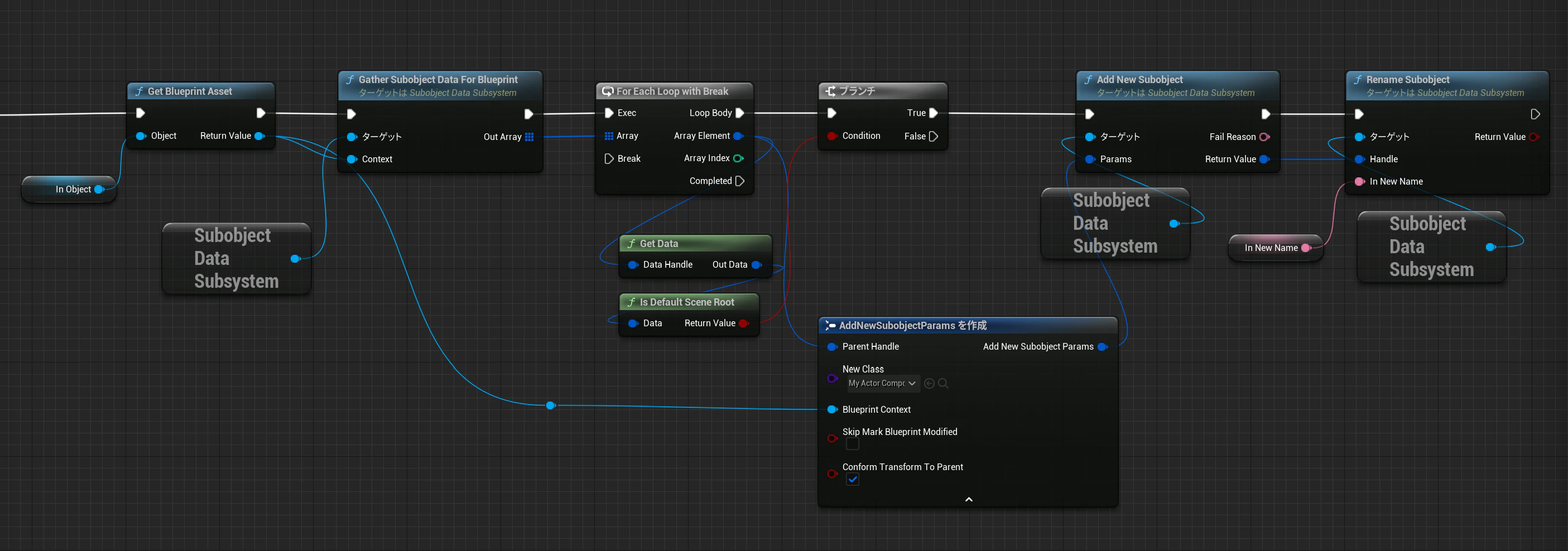Select Is Default Scene Root node header

pyautogui.click(x=689, y=302)
